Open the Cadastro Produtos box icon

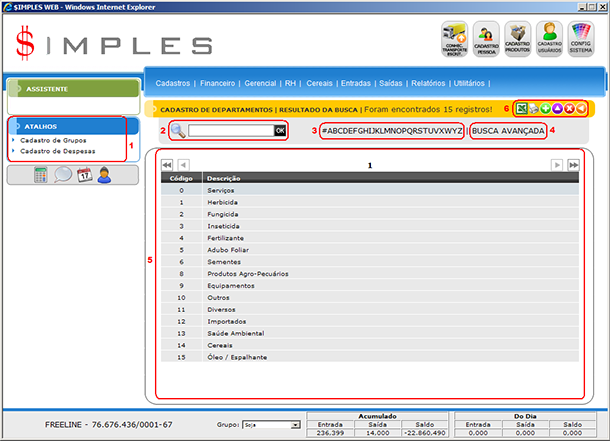[518, 39]
